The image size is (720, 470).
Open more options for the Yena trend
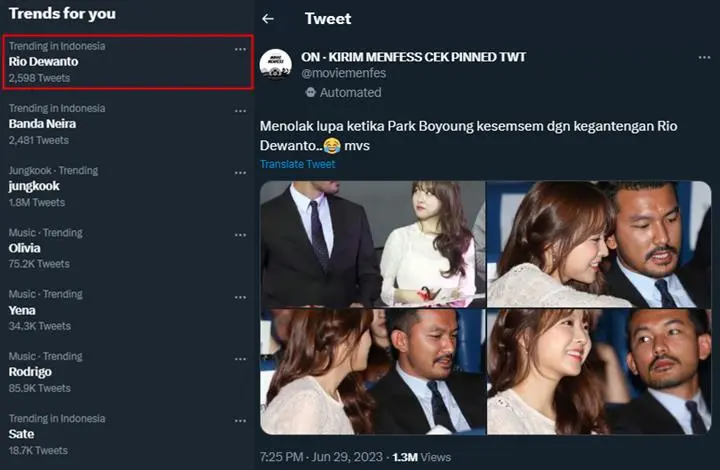click(240, 297)
